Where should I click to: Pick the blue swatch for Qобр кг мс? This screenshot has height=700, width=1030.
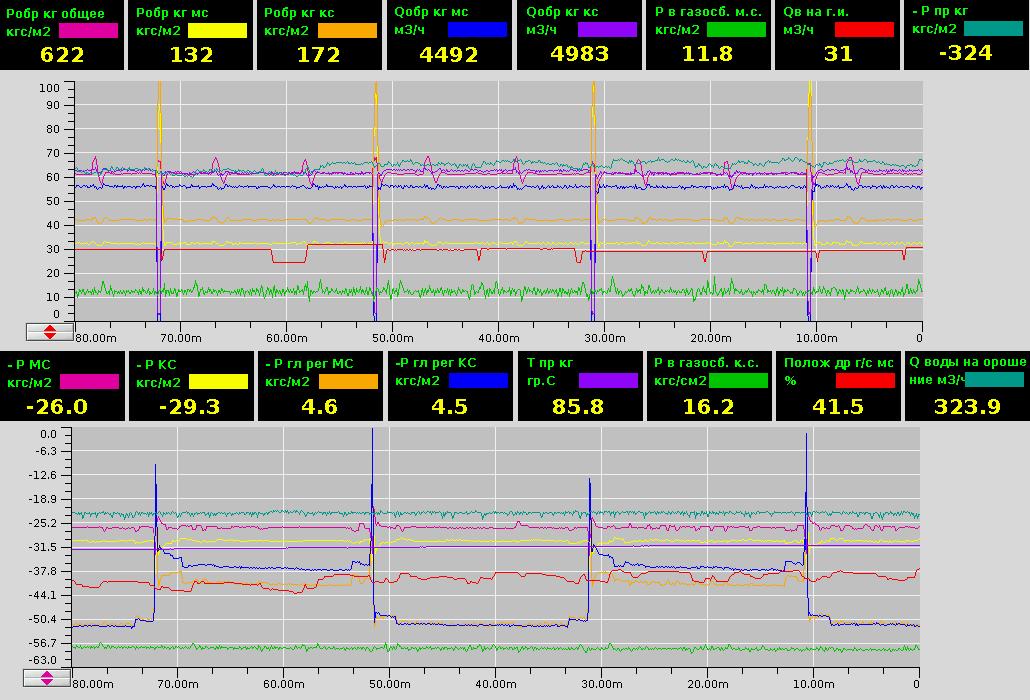point(478,30)
